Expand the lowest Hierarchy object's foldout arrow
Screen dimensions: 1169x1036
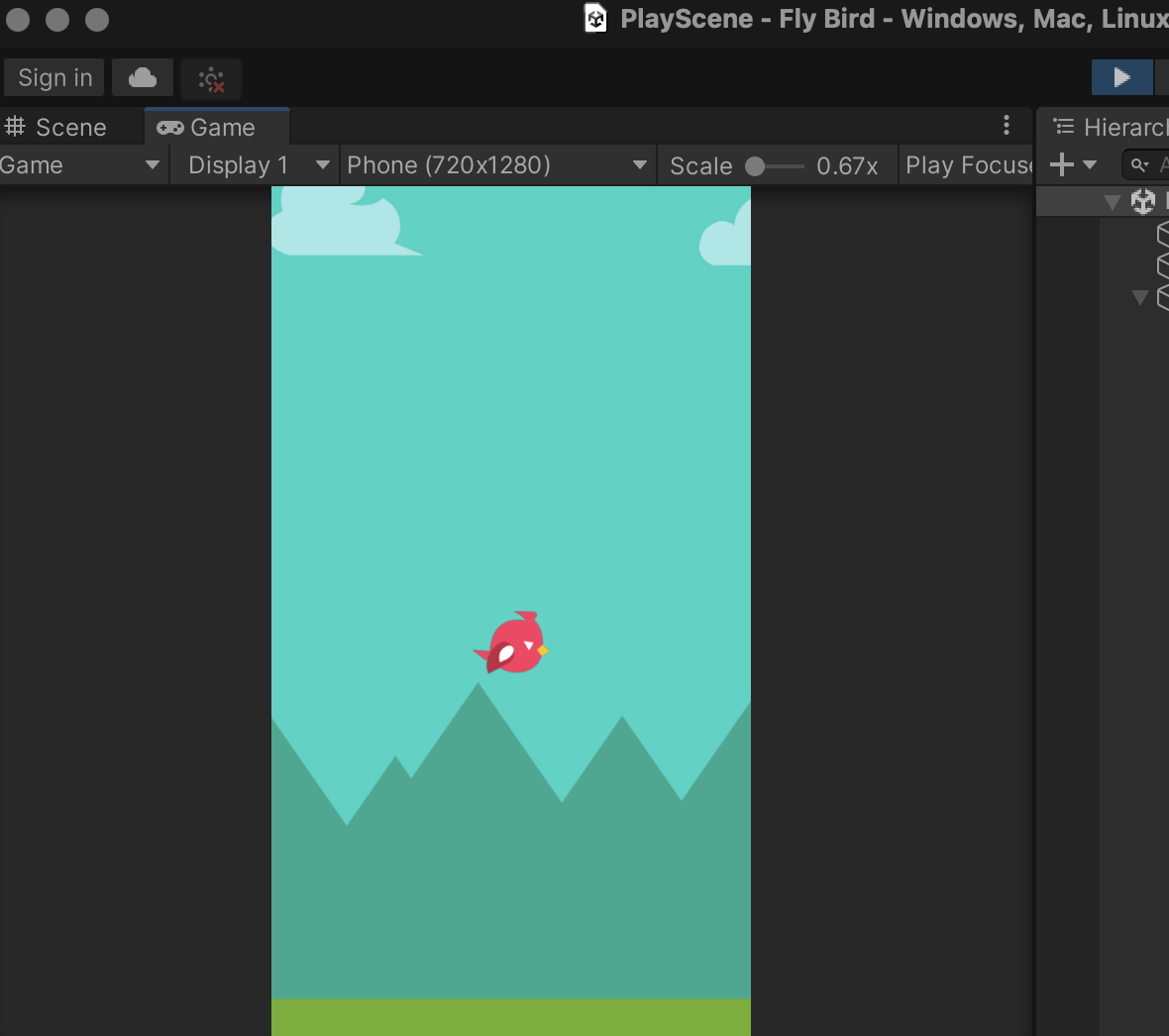pyautogui.click(x=1139, y=297)
